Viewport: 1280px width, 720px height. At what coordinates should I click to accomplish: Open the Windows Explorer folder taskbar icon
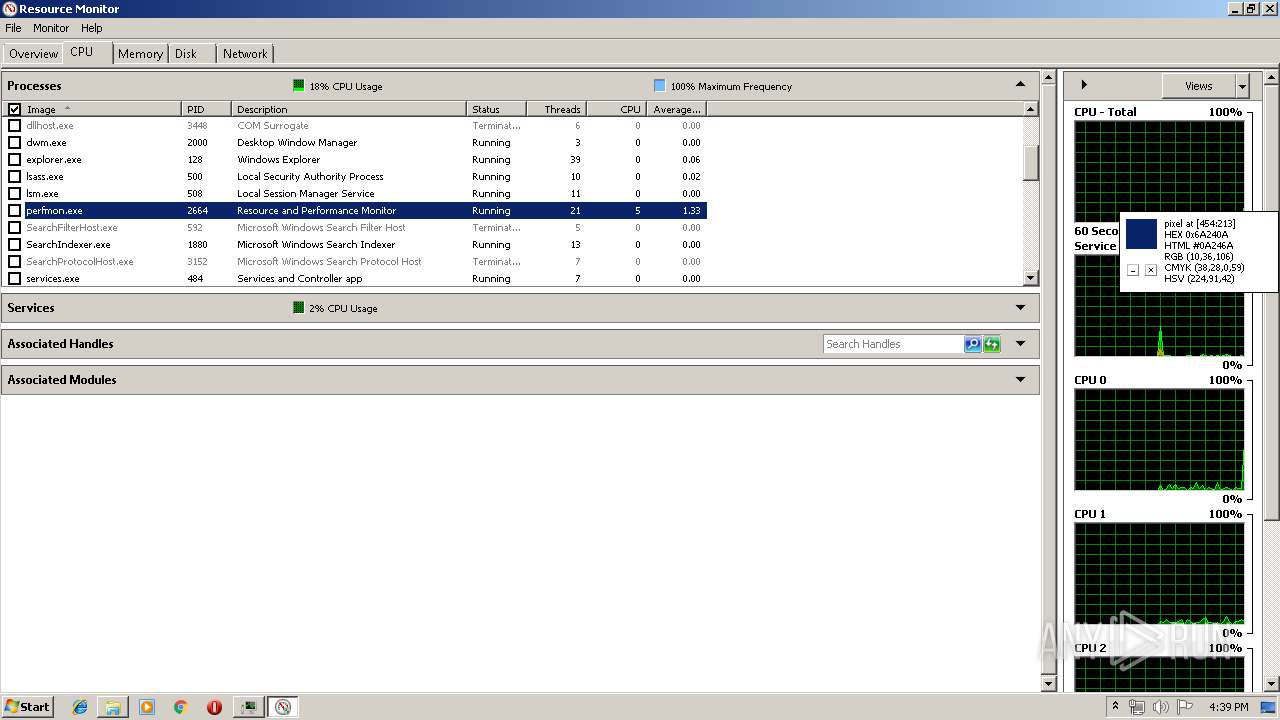pos(113,707)
